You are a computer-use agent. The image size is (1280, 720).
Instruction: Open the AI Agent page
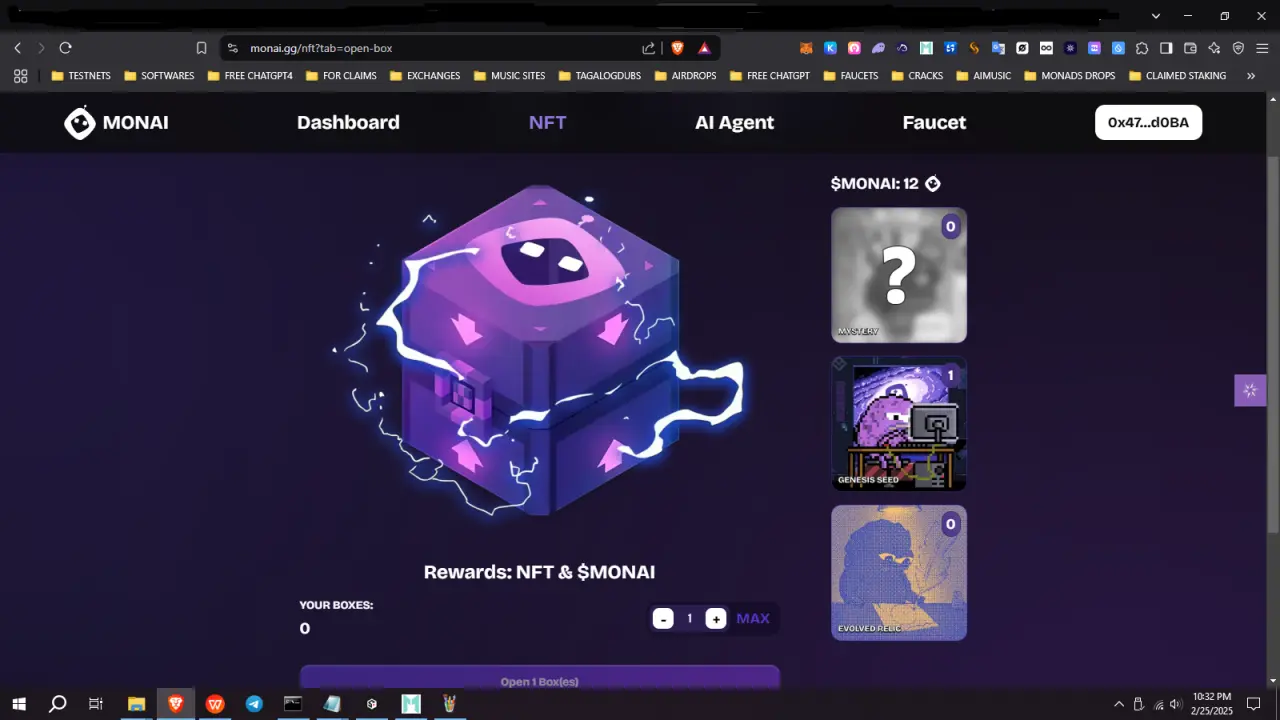[734, 122]
